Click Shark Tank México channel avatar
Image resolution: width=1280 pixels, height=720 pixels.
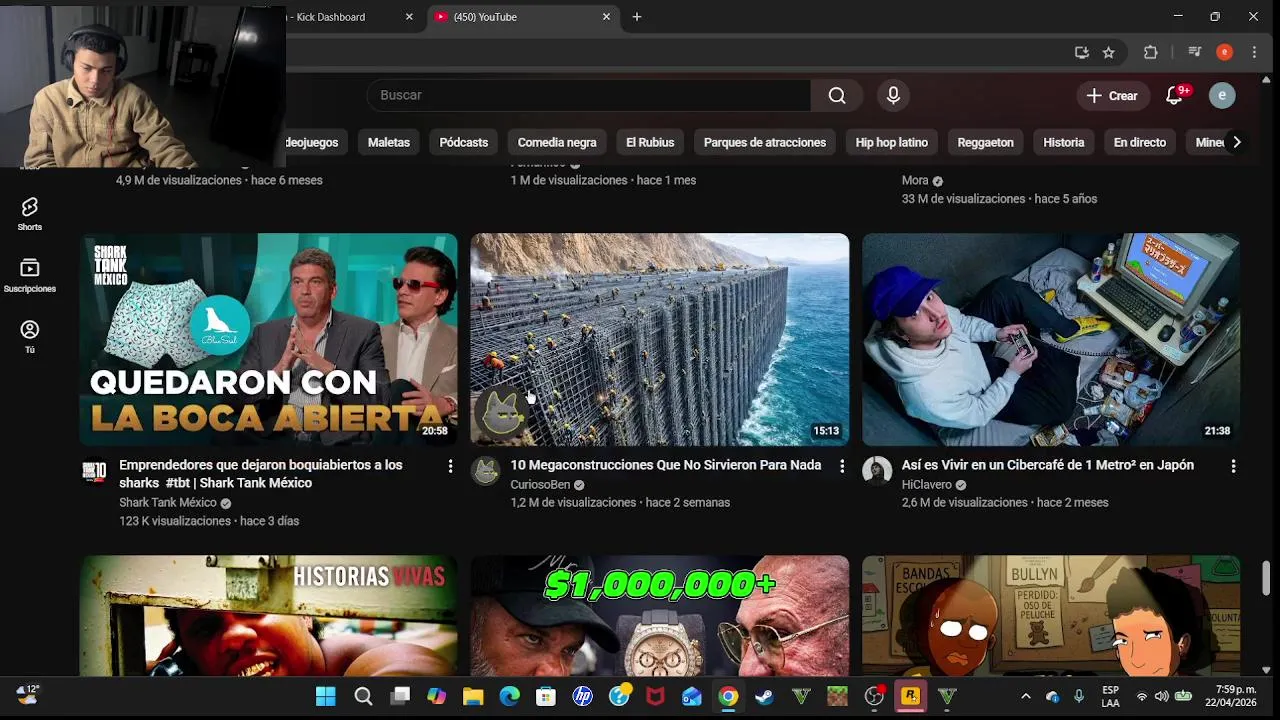tap(94, 471)
